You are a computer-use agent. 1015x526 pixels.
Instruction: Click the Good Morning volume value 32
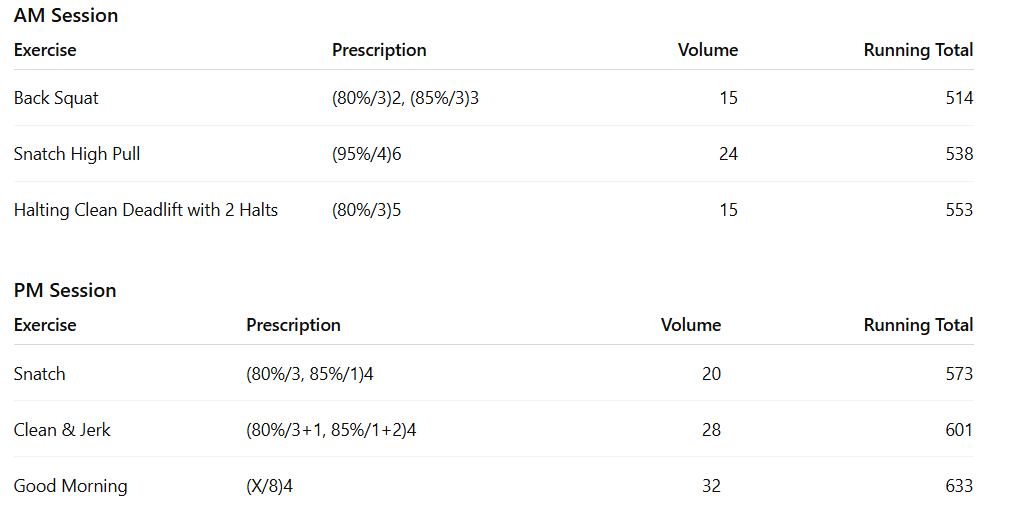[711, 486]
